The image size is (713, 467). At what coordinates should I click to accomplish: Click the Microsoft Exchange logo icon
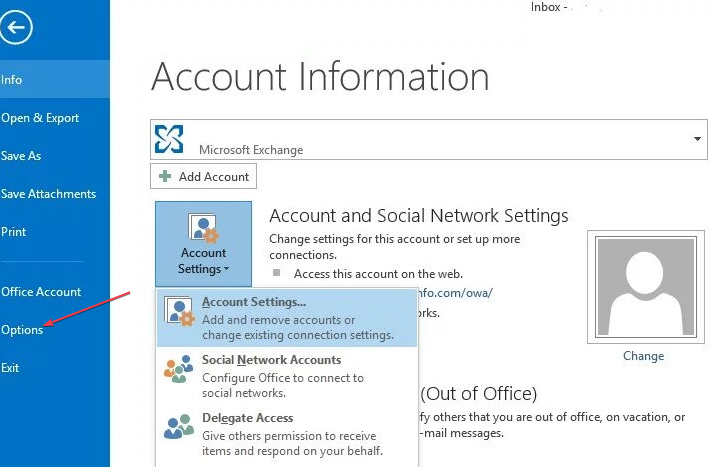point(169,139)
